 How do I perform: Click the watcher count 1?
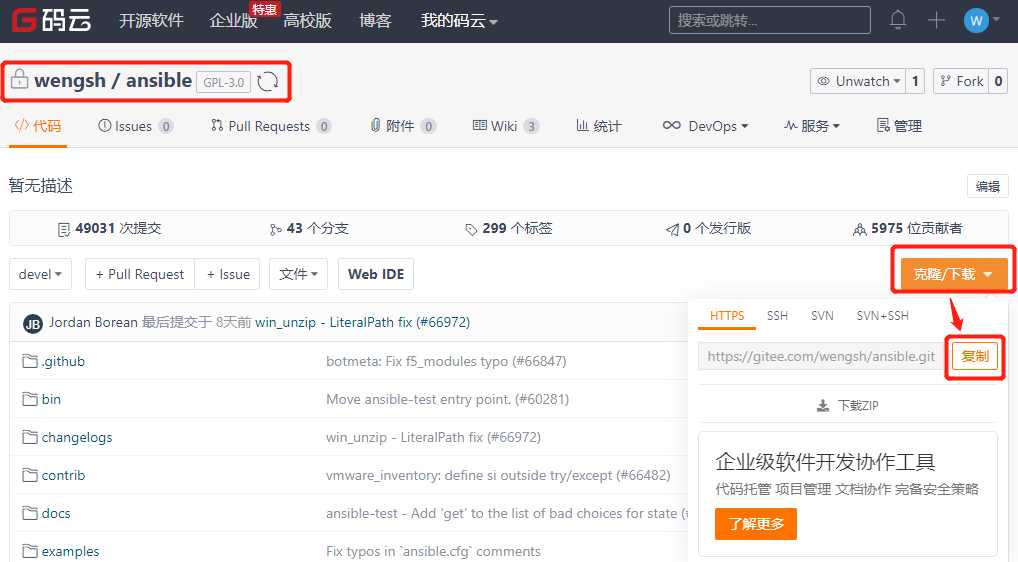pos(915,81)
